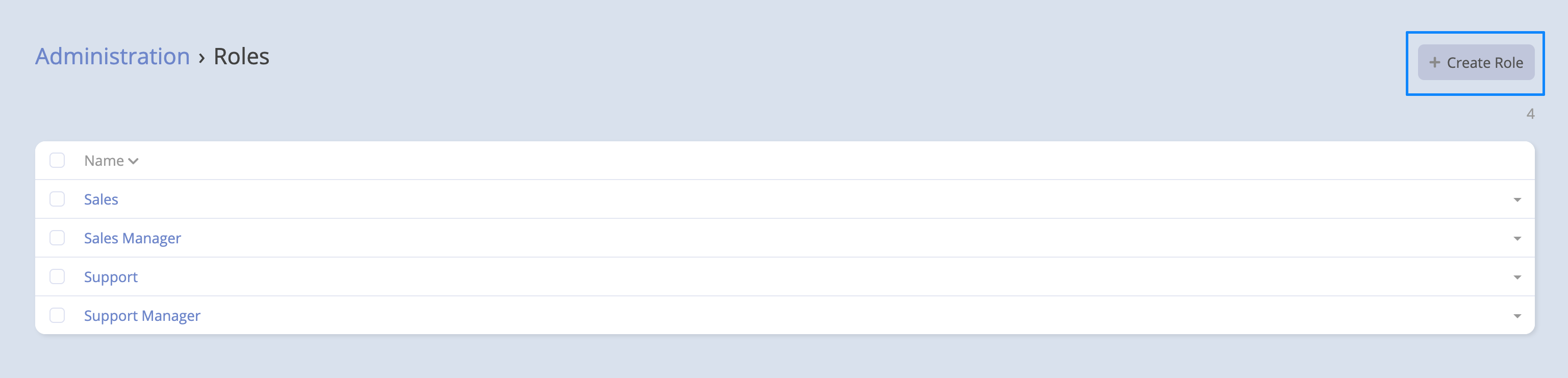Click the record count showing 4
Image resolution: width=1568 pixels, height=378 pixels.
(x=1530, y=113)
